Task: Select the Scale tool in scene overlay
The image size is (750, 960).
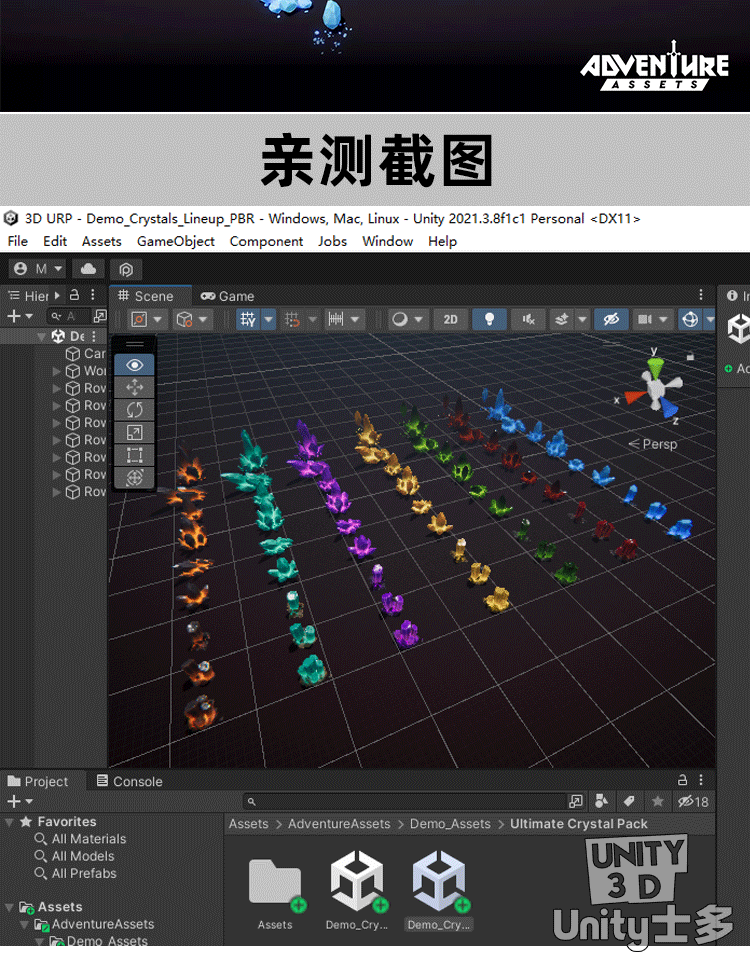Action: pyautogui.click(x=134, y=433)
